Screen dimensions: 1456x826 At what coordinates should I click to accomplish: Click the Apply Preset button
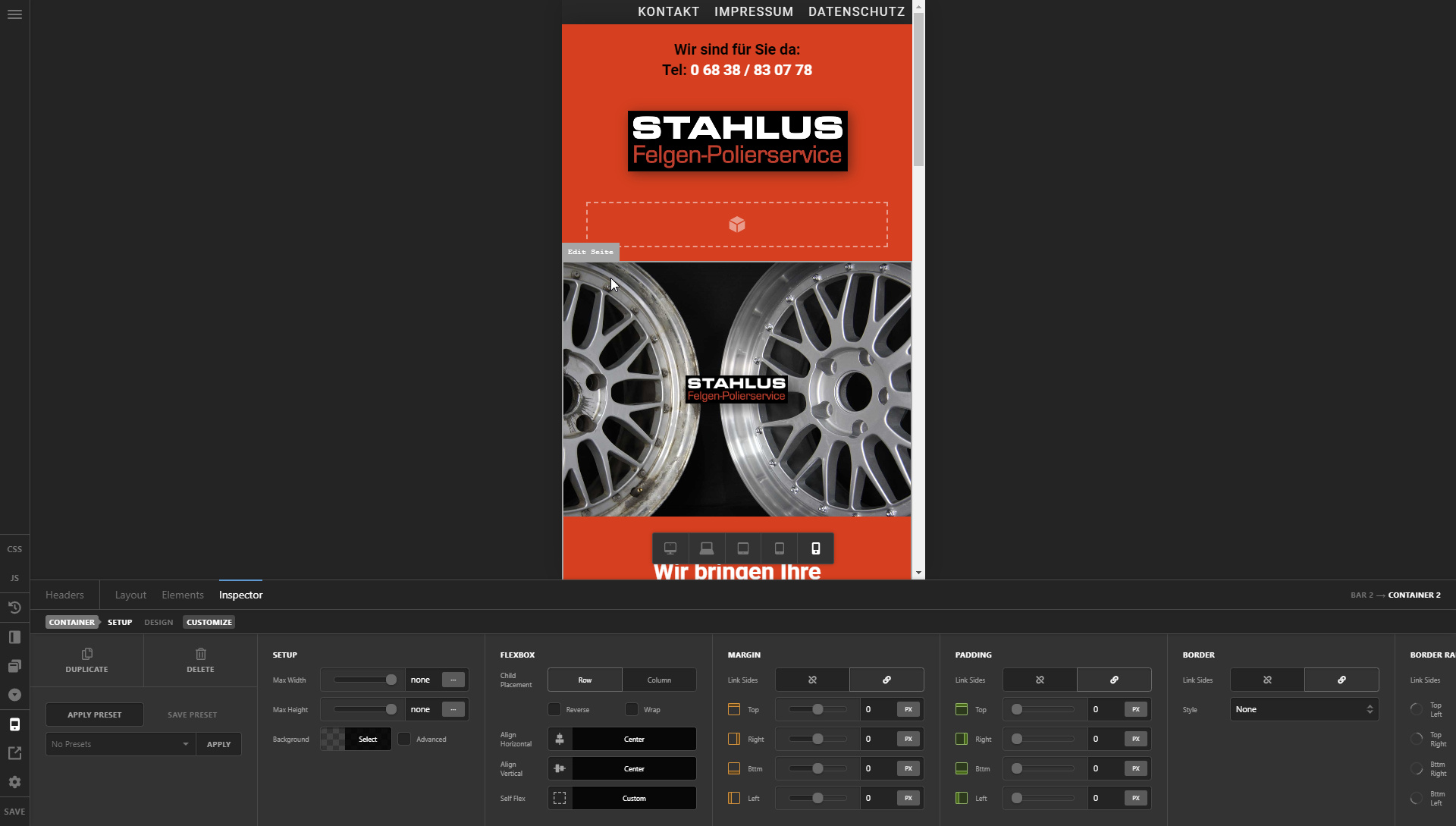click(x=95, y=715)
